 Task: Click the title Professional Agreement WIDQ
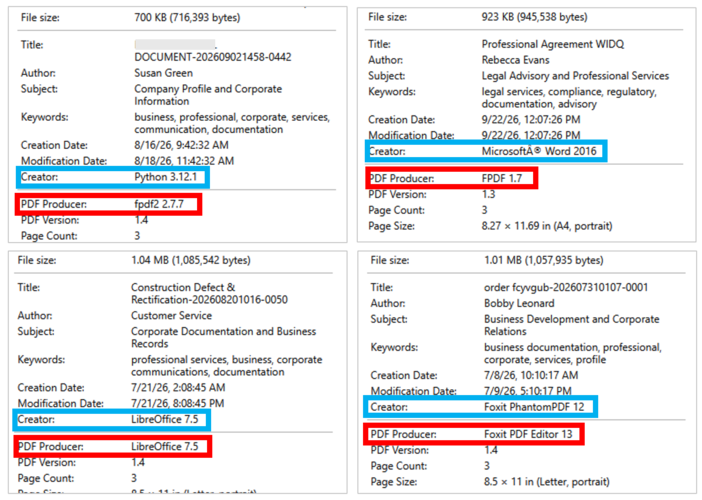point(553,44)
